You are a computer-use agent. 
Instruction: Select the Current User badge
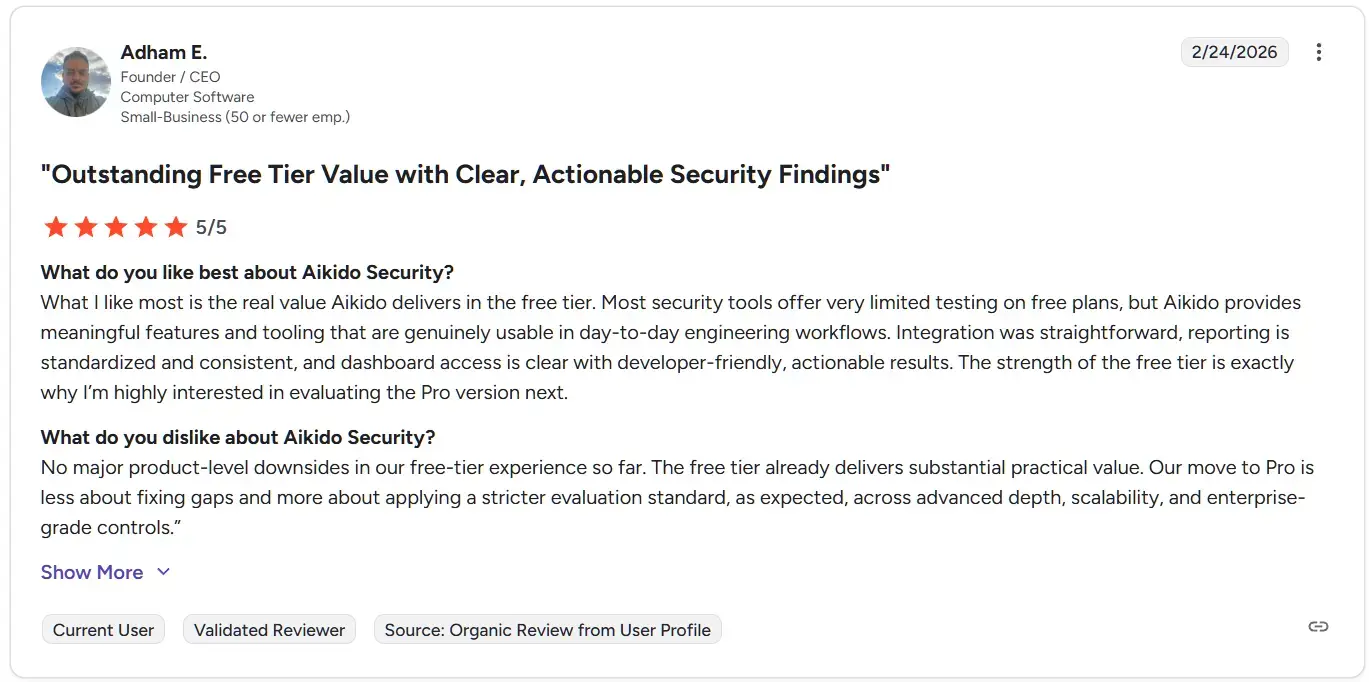(x=103, y=630)
